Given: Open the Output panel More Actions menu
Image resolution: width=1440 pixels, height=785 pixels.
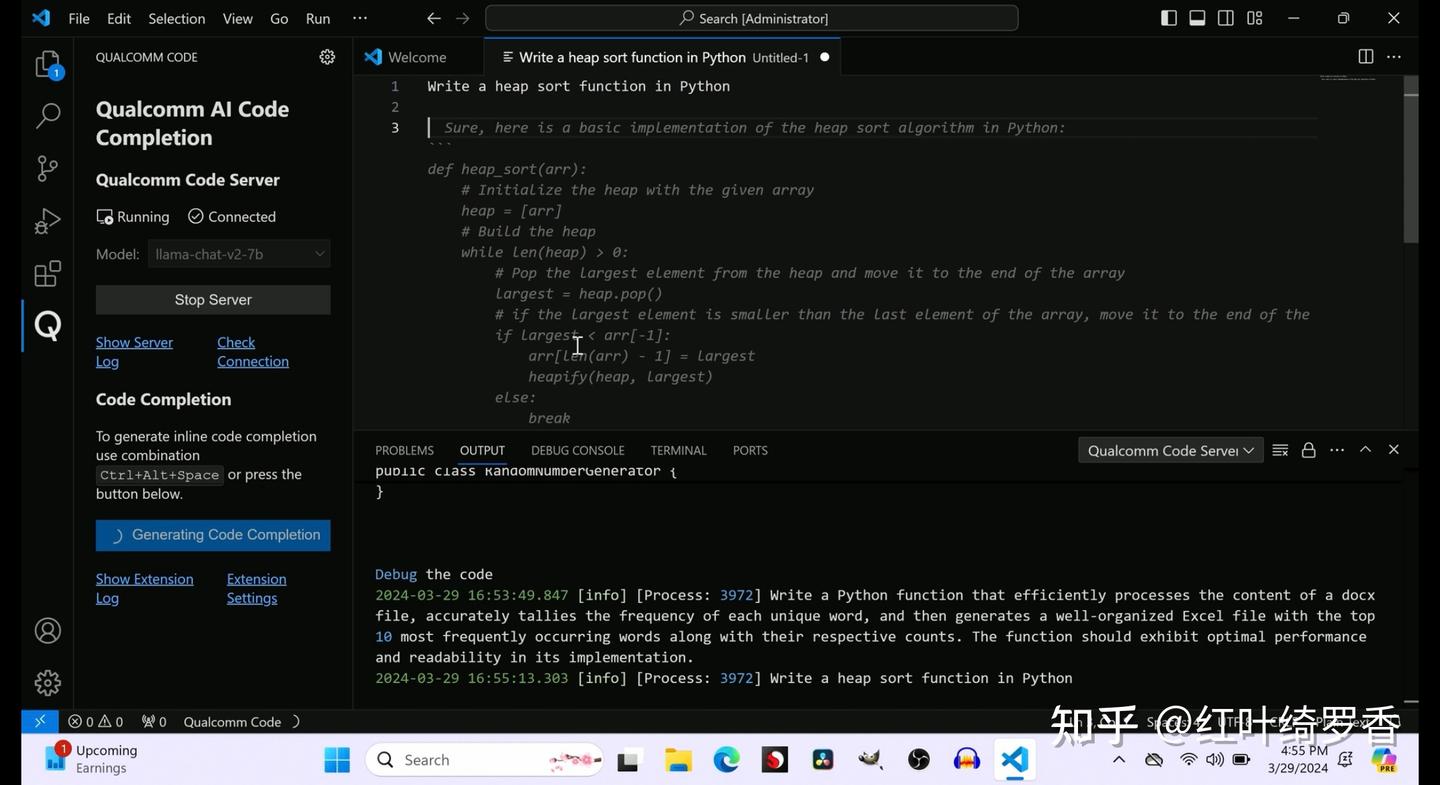Looking at the screenshot, I should pos(1337,450).
